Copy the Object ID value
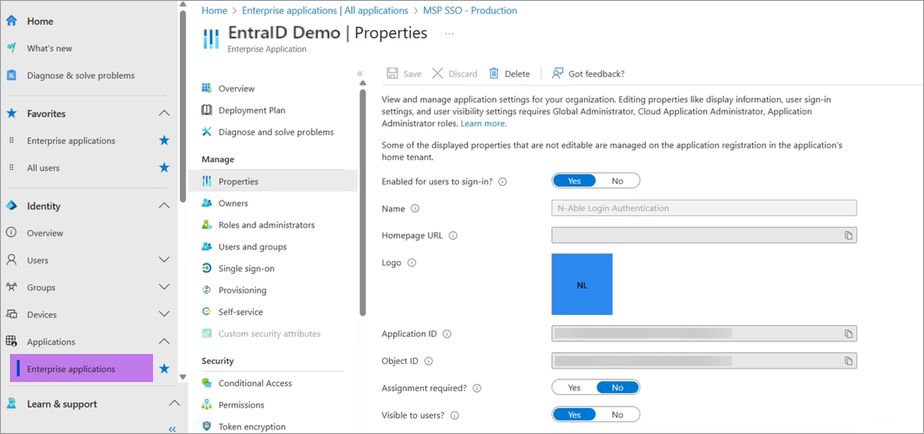924x434 pixels. click(848, 360)
